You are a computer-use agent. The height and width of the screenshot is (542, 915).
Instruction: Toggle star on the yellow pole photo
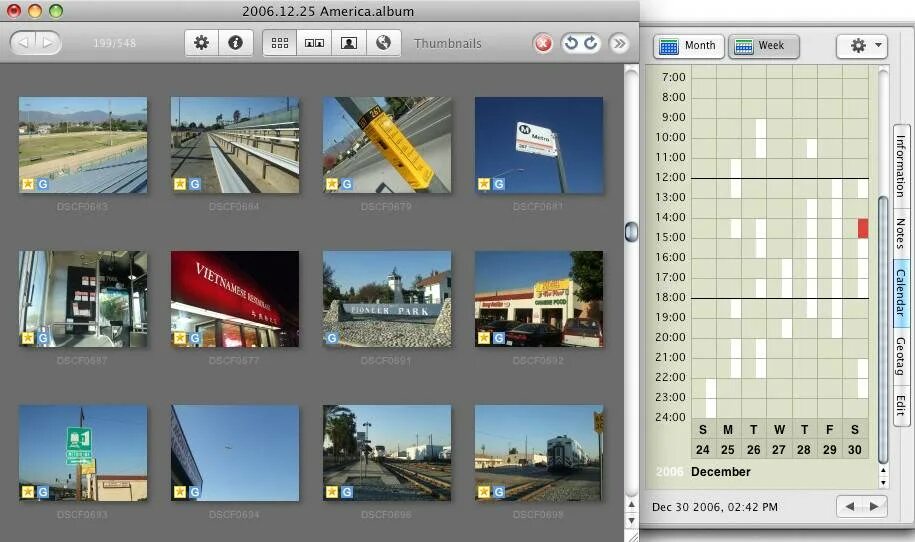coord(331,184)
